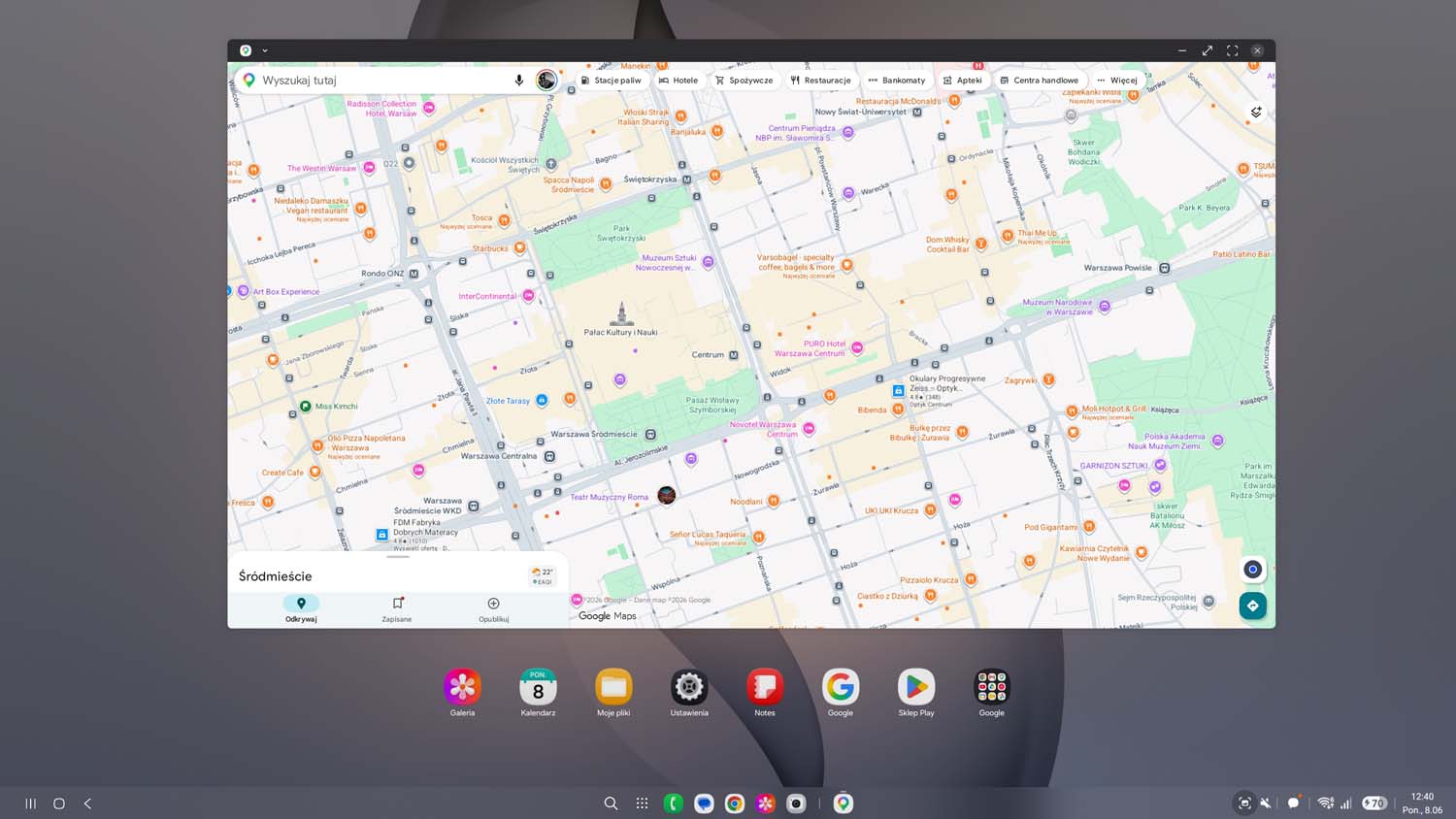Open the taskbar Phone app icon
1456x819 pixels.
tap(673, 803)
